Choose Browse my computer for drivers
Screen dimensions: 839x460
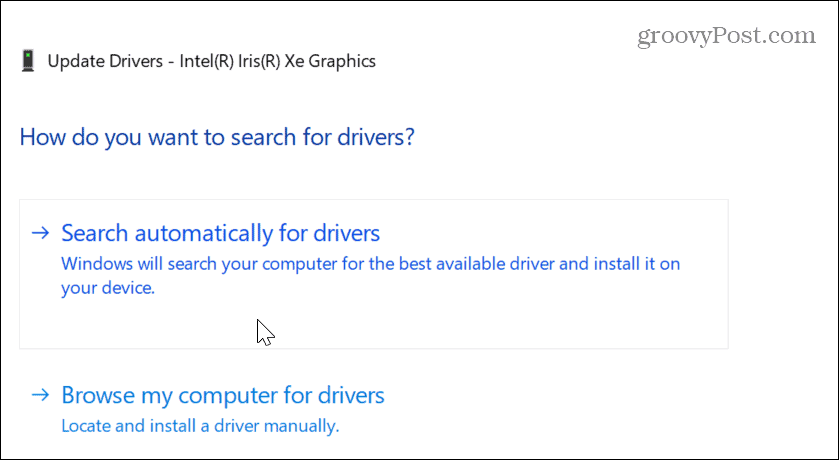223,395
